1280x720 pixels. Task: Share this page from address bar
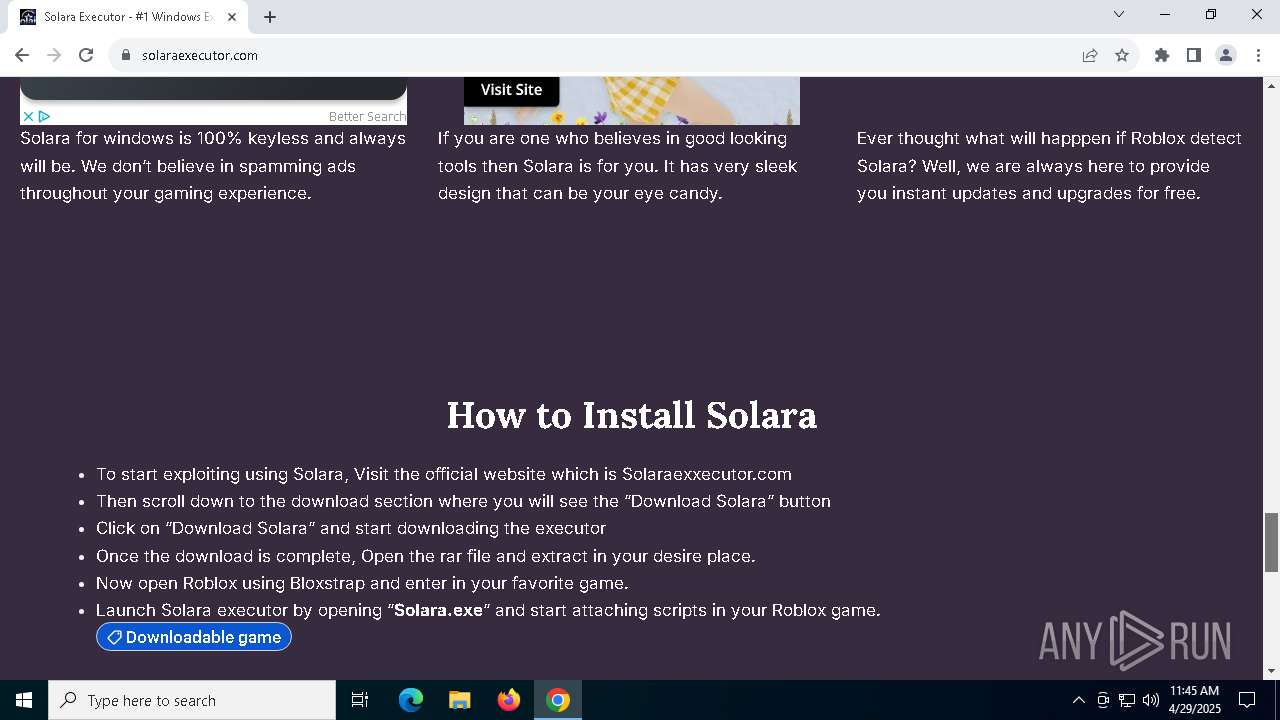click(1090, 55)
